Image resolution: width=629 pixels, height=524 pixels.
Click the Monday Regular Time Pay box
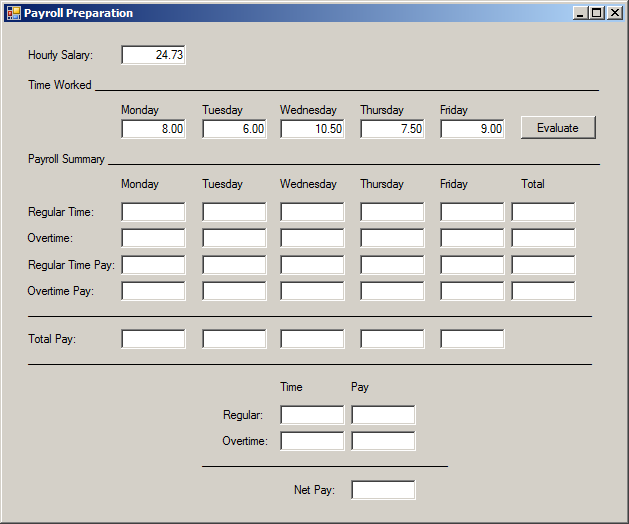tap(153, 265)
